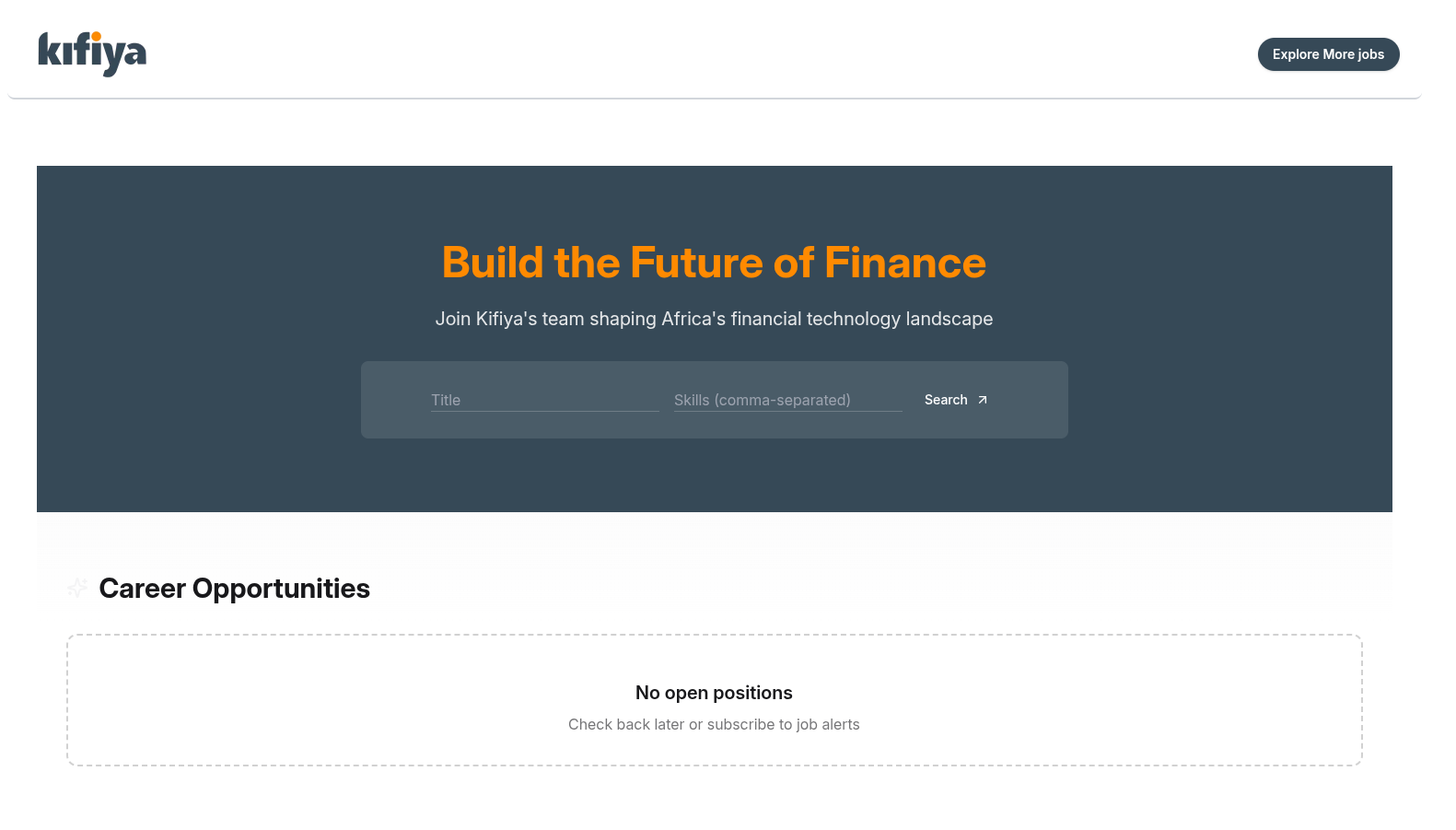This screenshot has width=1456, height=830.
Task: Click the sparkle icon beside Career Opportunities
Action: [x=77, y=588]
